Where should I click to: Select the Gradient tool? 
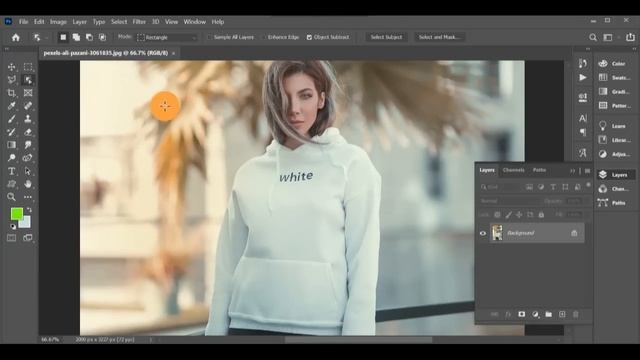point(11,145)
